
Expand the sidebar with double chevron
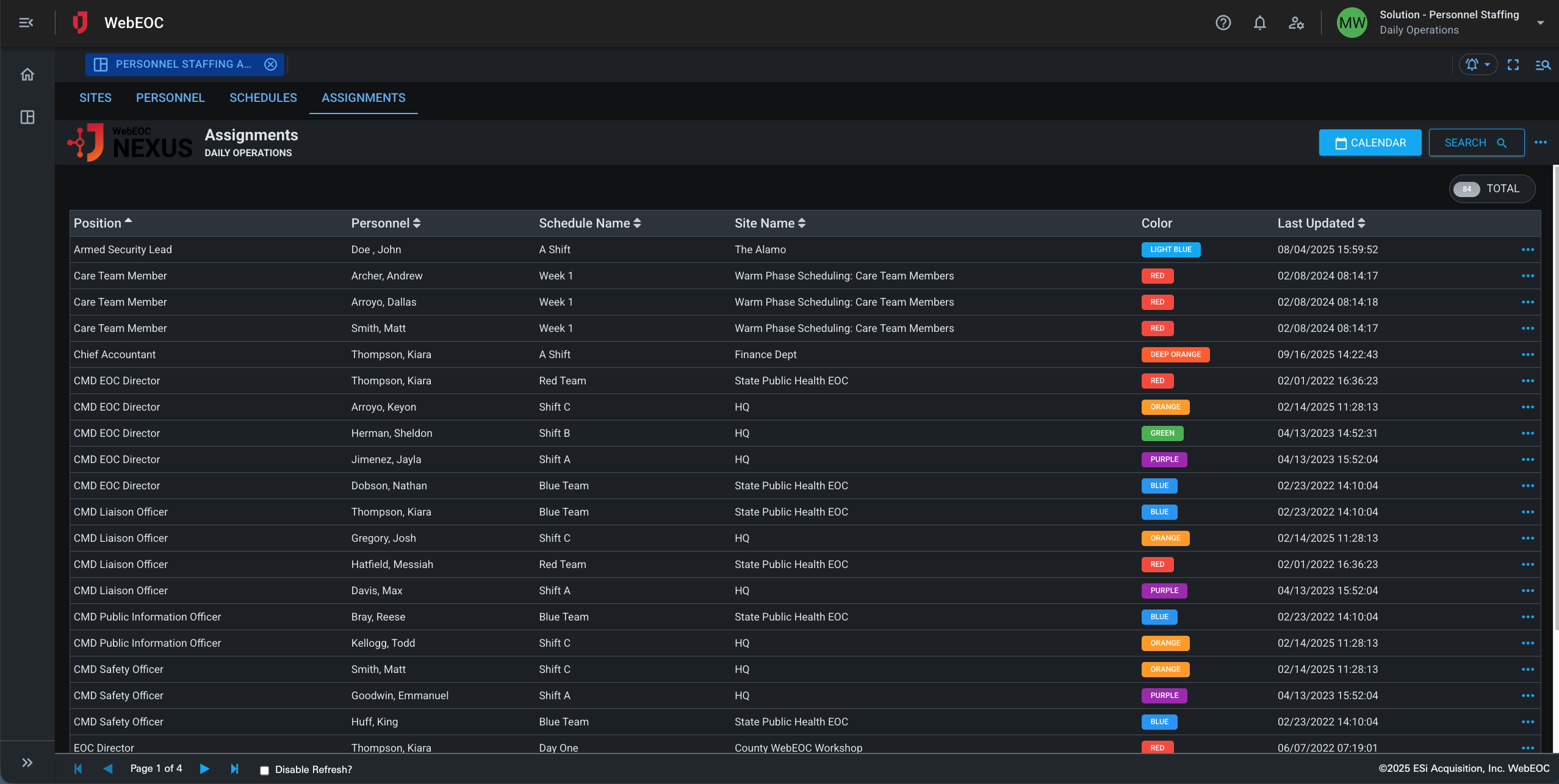(27, 763)
